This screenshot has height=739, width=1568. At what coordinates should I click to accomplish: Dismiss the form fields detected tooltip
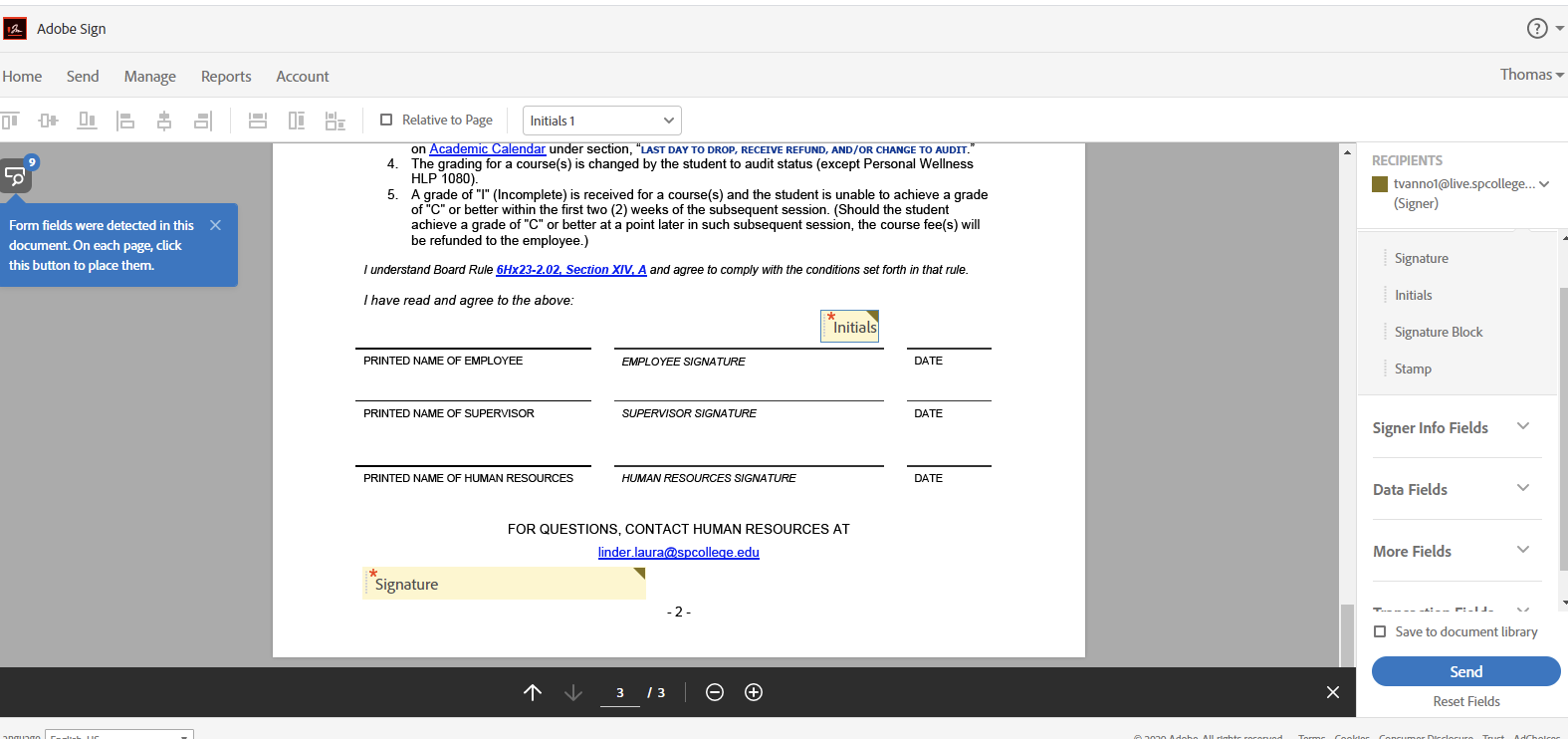[x=215, y=225]
